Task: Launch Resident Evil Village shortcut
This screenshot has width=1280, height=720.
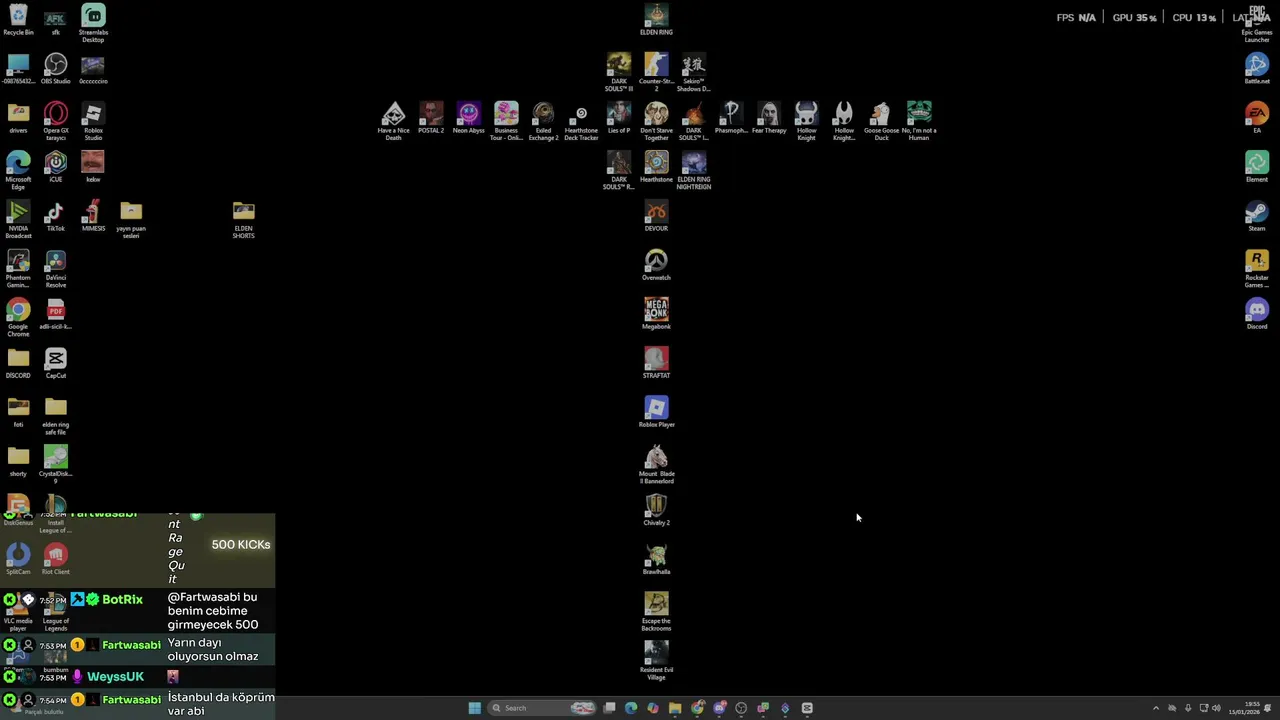Action: pyautogui.click(x=656, y=660)
